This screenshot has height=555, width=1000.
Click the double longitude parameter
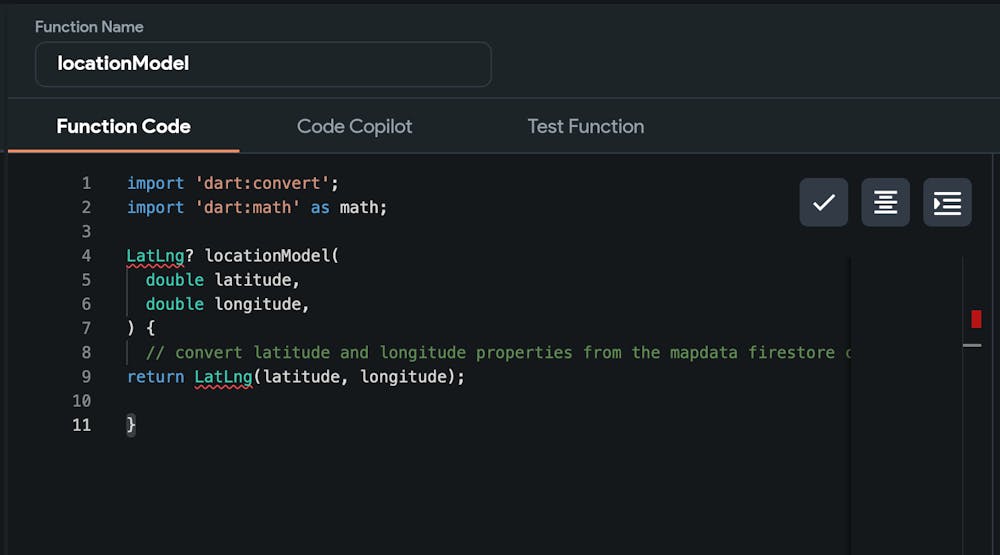pos(227,304)
